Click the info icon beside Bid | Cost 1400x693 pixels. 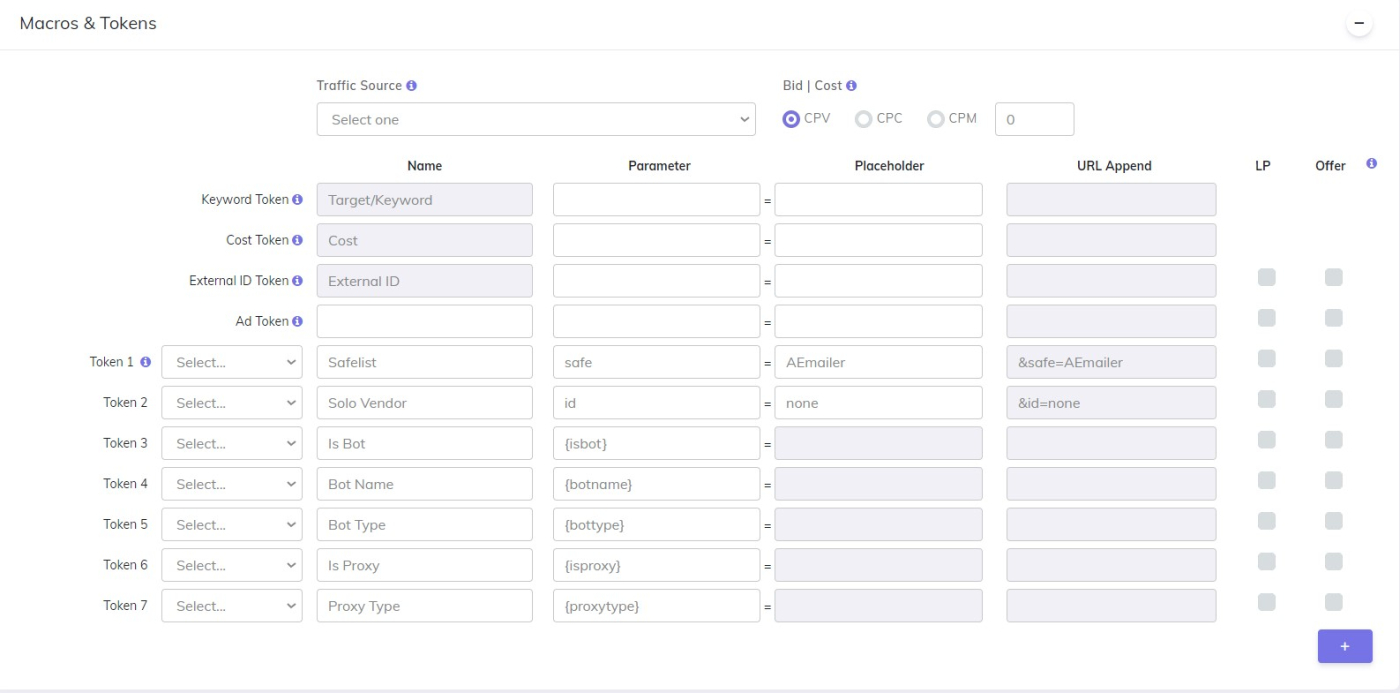(x=851, y=86)
